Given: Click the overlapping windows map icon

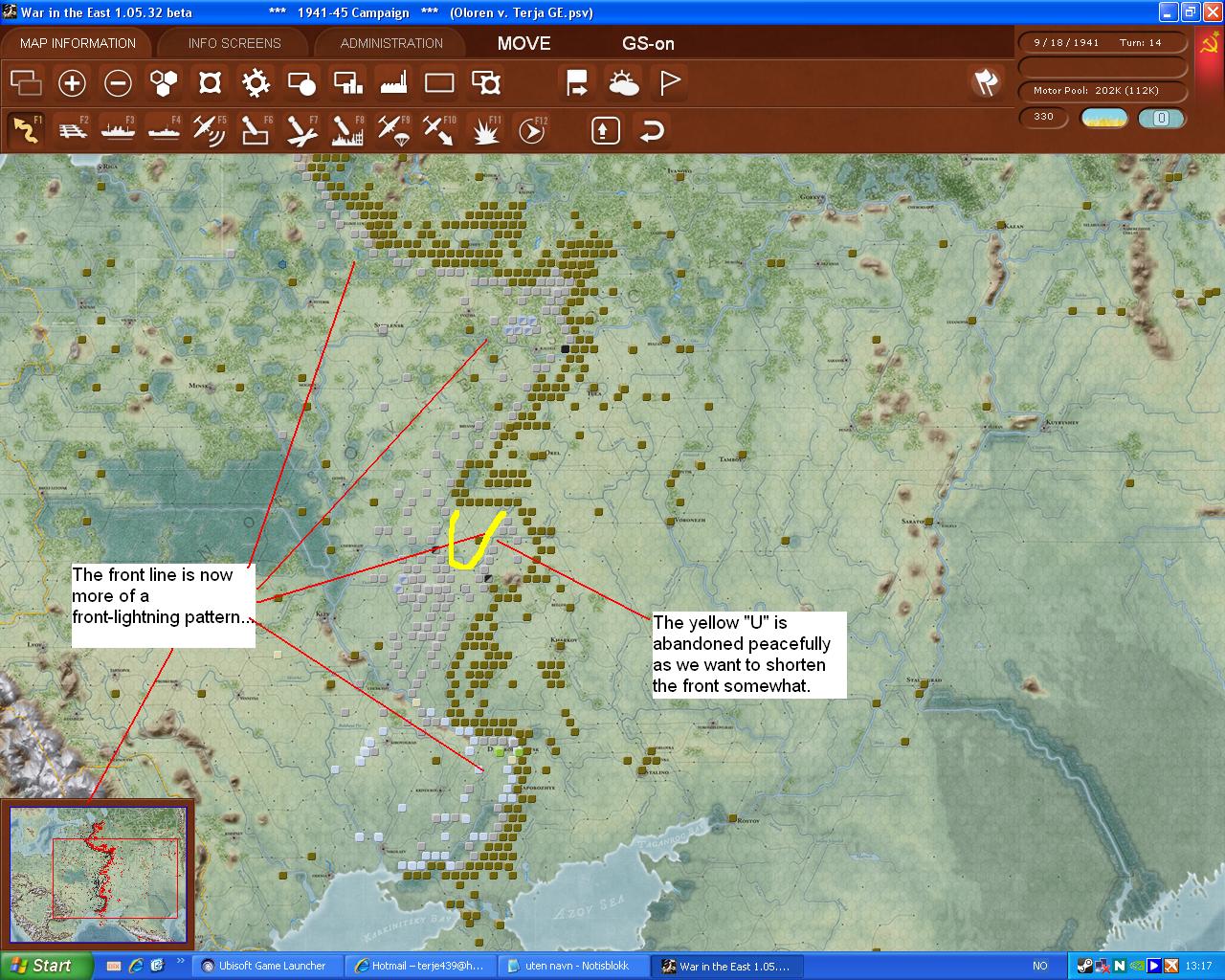Looking at the screenshot, I should point(26,83).
